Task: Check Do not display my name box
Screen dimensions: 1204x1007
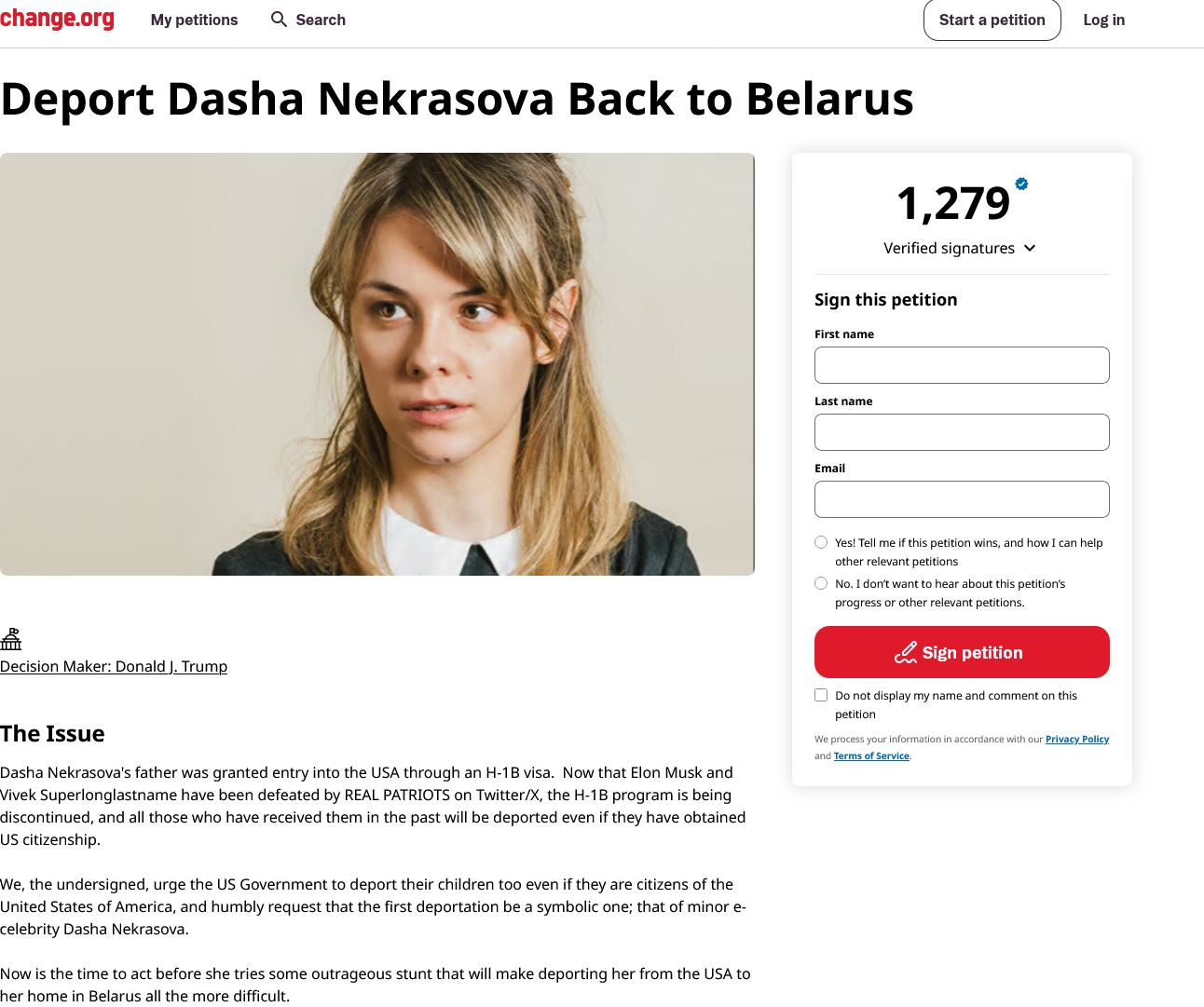Action: [x=821, y=695]
